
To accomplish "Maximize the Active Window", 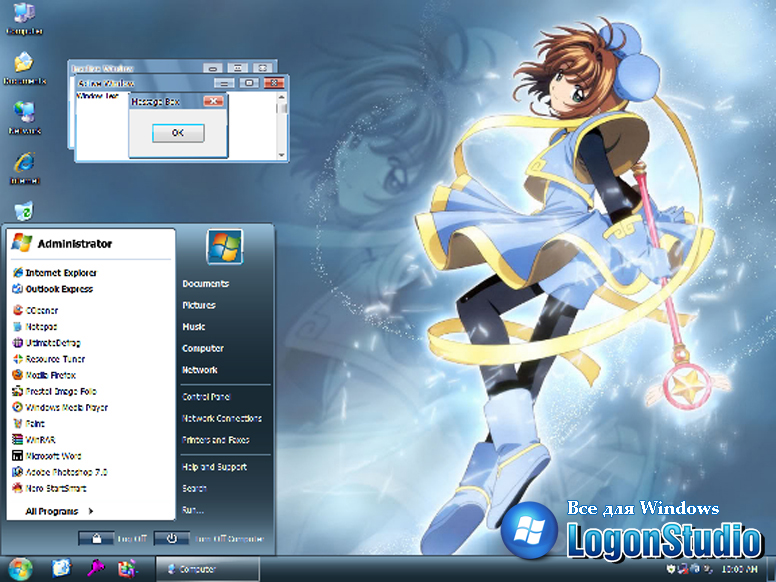I will pos(249,83).
